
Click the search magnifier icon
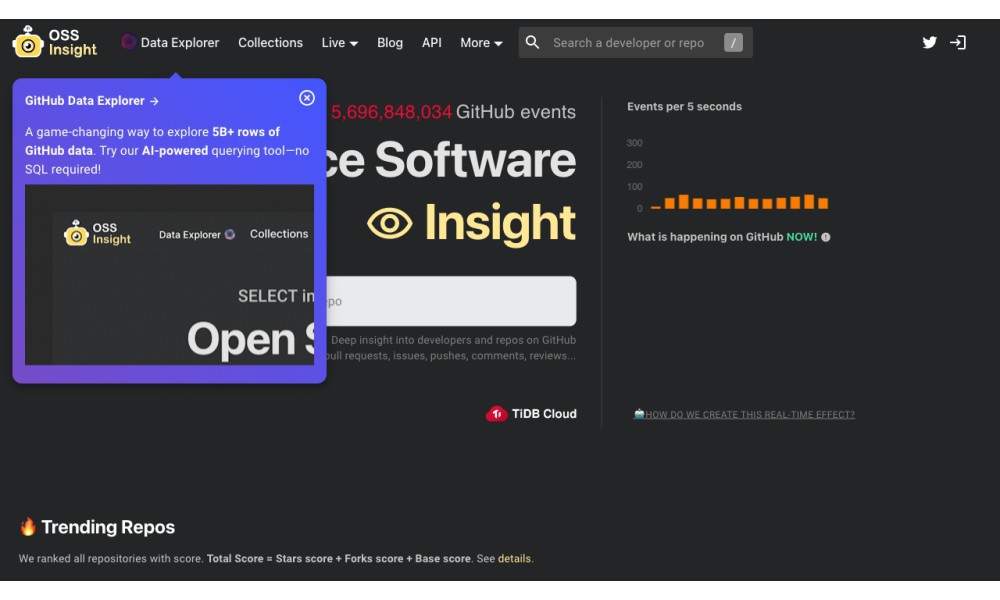(x=533, y=43)
